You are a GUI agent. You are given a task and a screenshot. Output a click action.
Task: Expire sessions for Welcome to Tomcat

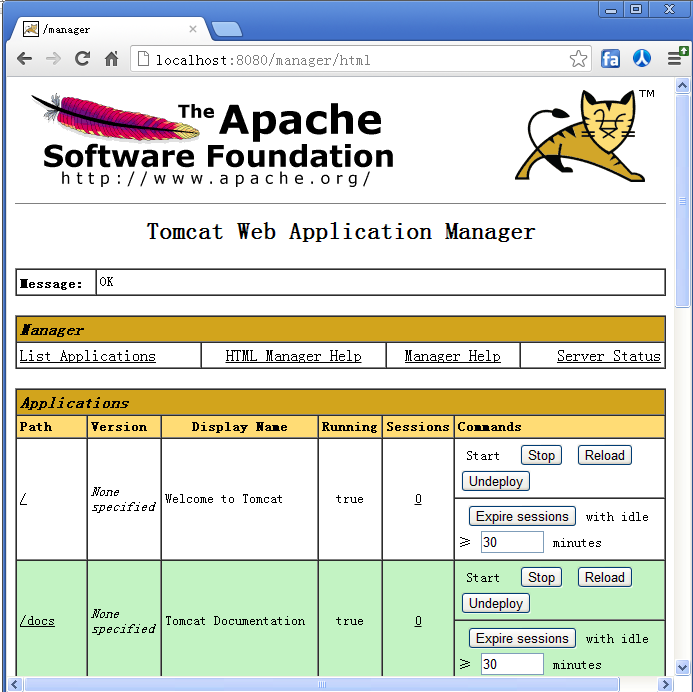tap(522, 516)
